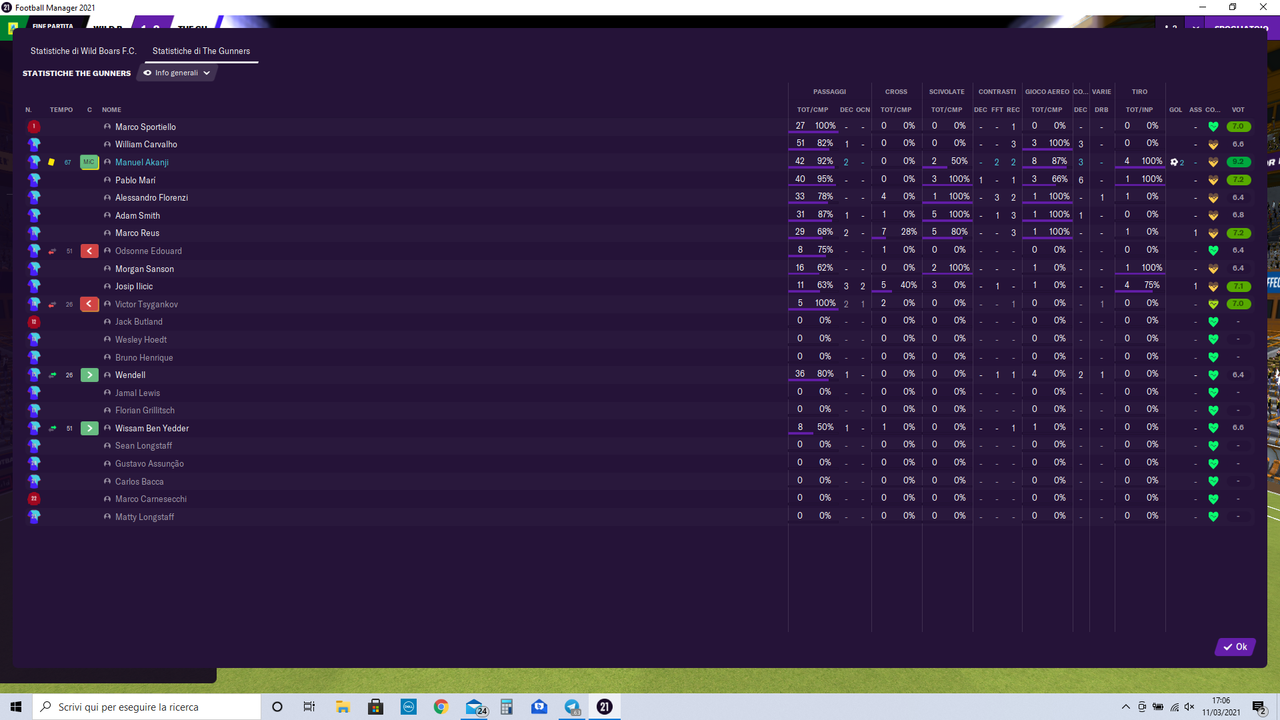
Task: Click green substituted-on arrow for Wissam Ben Yedder
Action: pos(89,428)
